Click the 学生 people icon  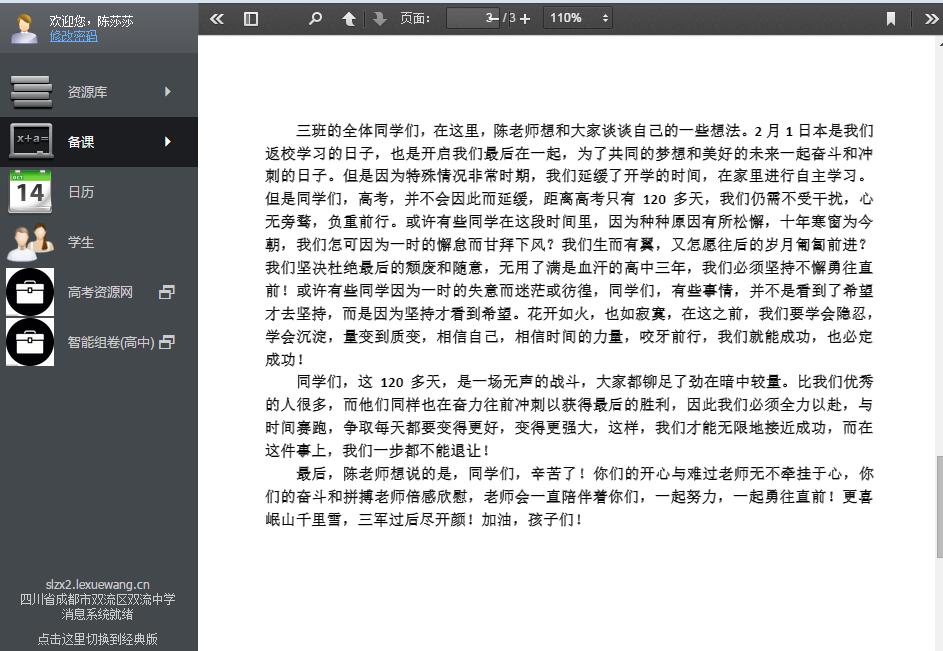coord(30,242)
